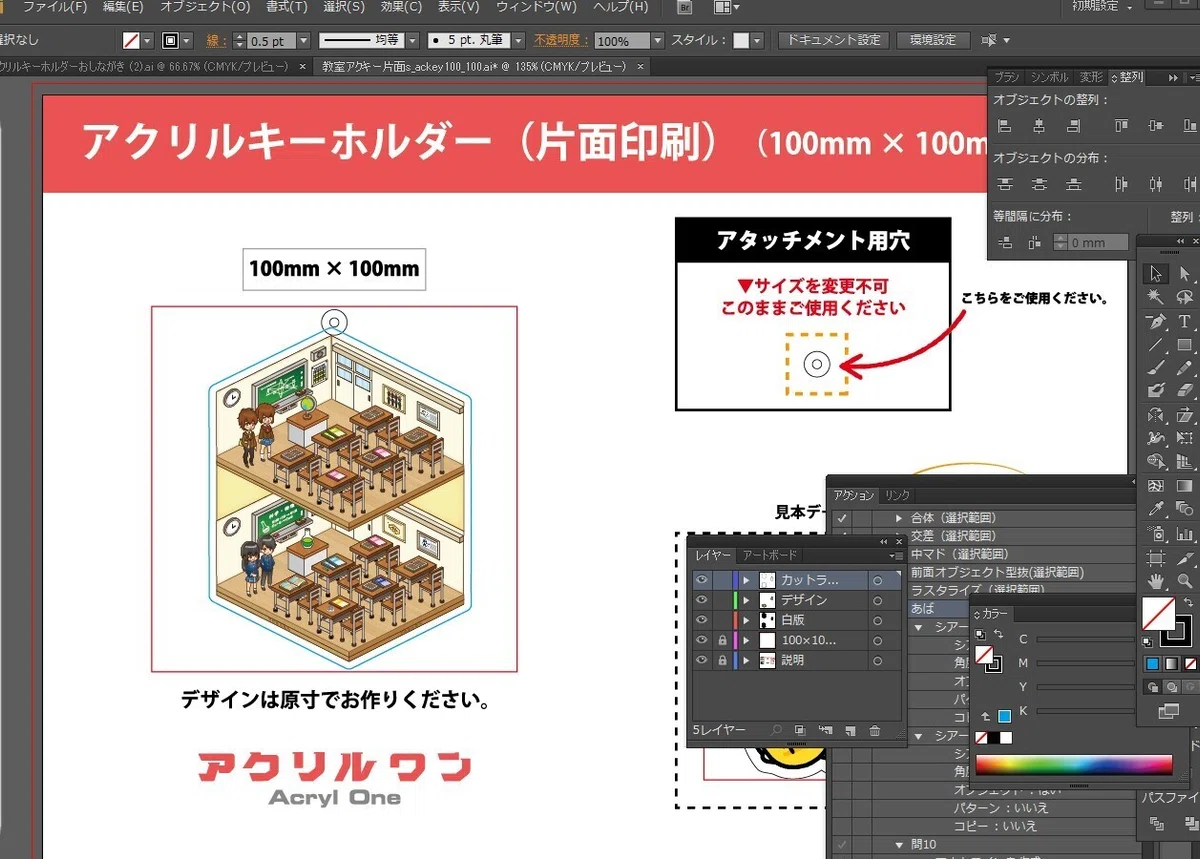
Task: Click horizontal align center icon in Align panel
Action: [1039, 126]
